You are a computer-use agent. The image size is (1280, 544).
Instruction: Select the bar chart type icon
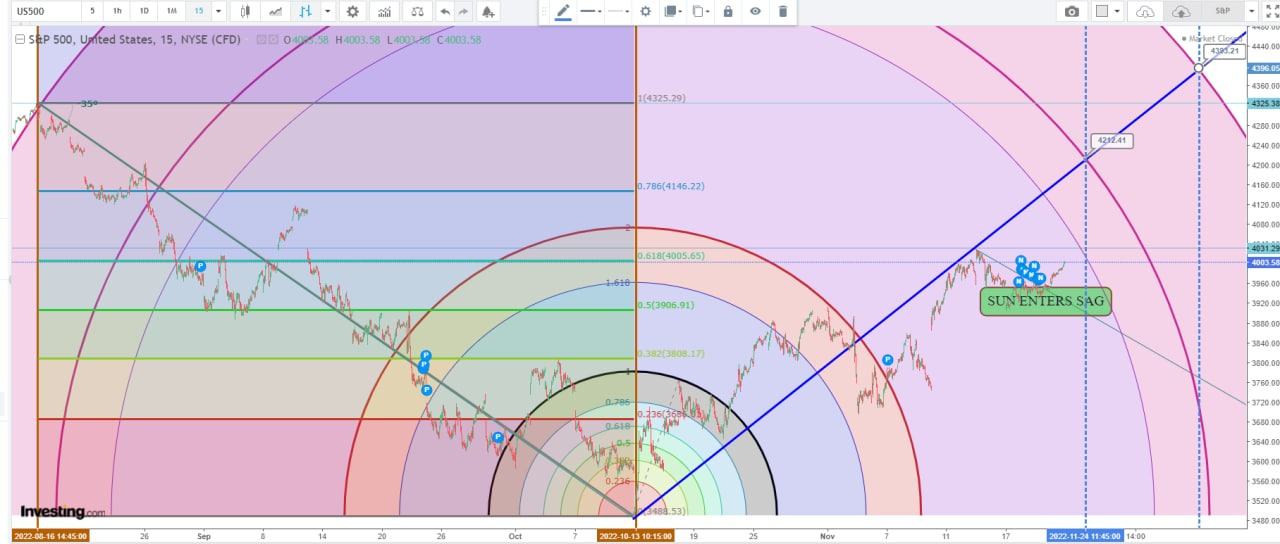click(305, 11)
